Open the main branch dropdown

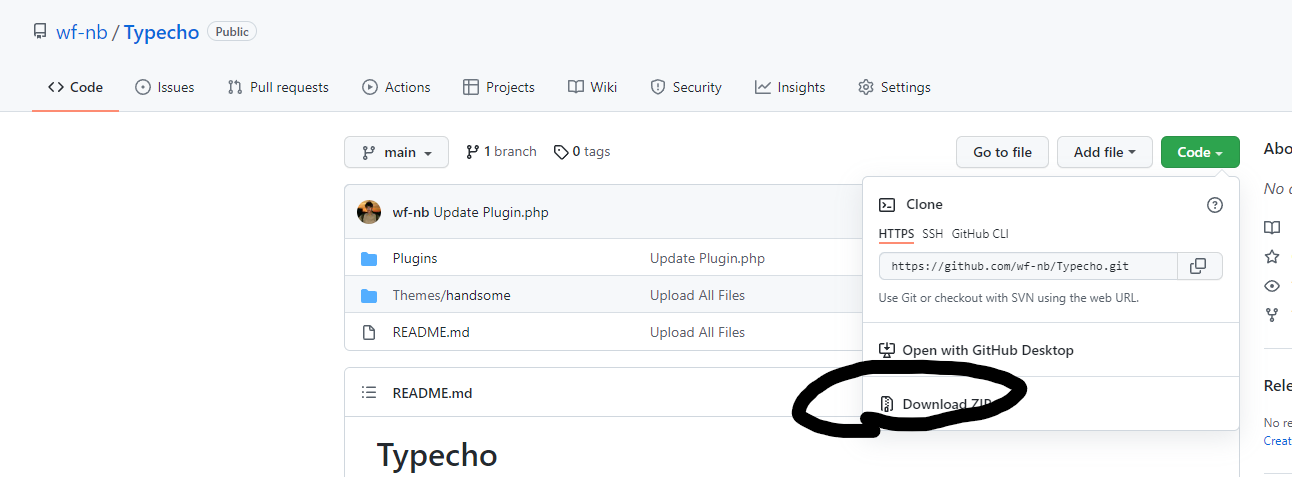pos(396,152)
